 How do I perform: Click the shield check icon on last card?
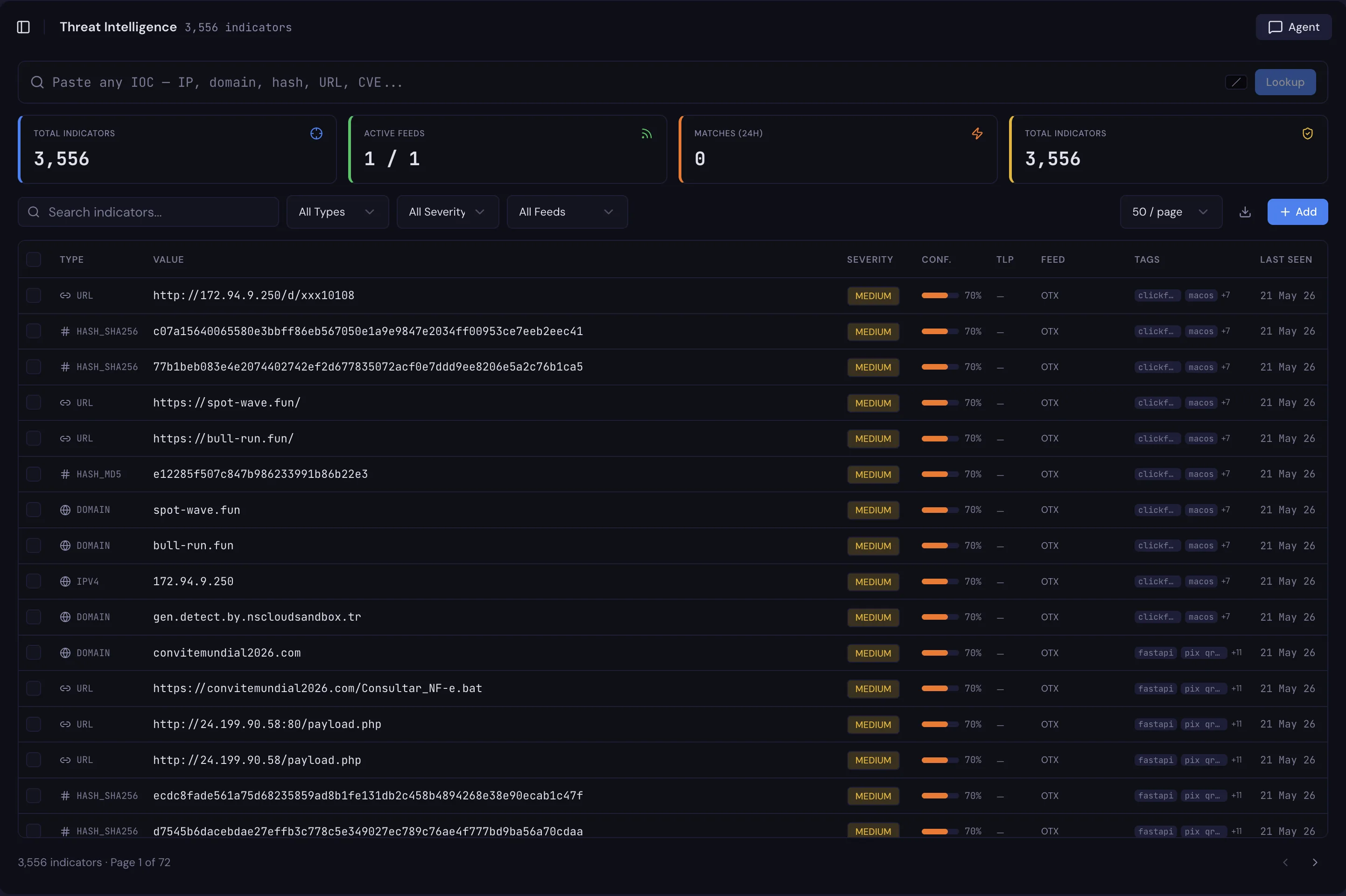(x=1307, y=134)
